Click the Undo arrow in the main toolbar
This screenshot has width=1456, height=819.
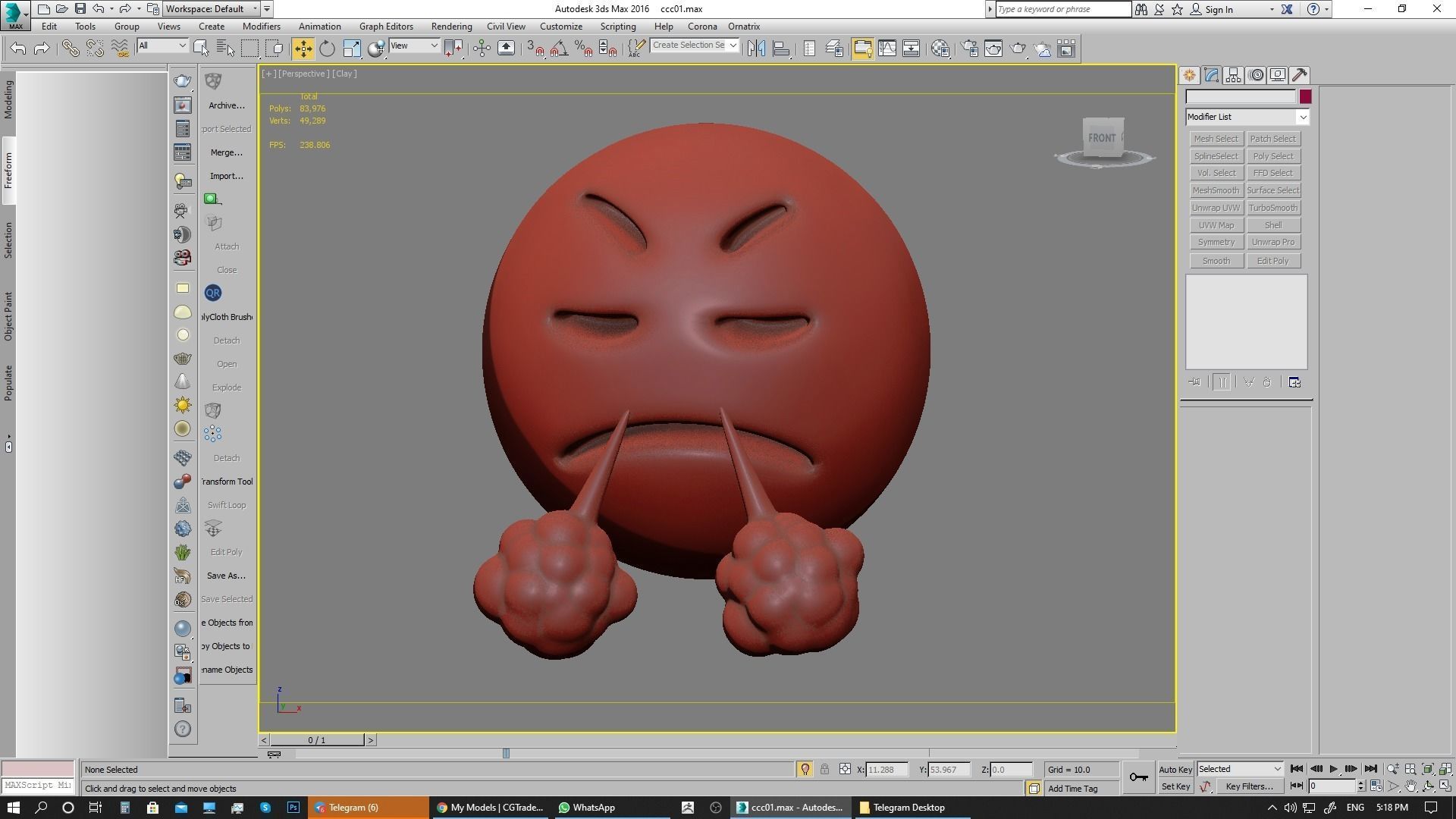[x=18, y=49]
